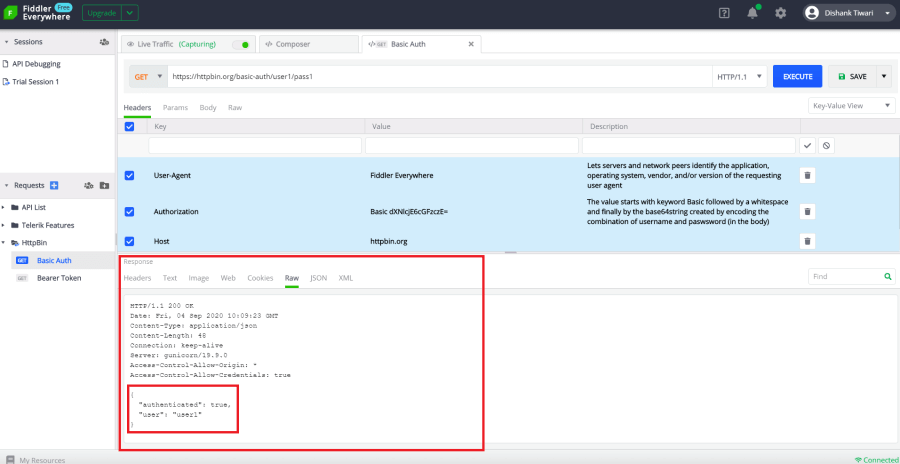Image resolution: width=900 pixels, height=464 pixels.
Task: Click the EXECUTE button
Action: click(x=797, y=76)
